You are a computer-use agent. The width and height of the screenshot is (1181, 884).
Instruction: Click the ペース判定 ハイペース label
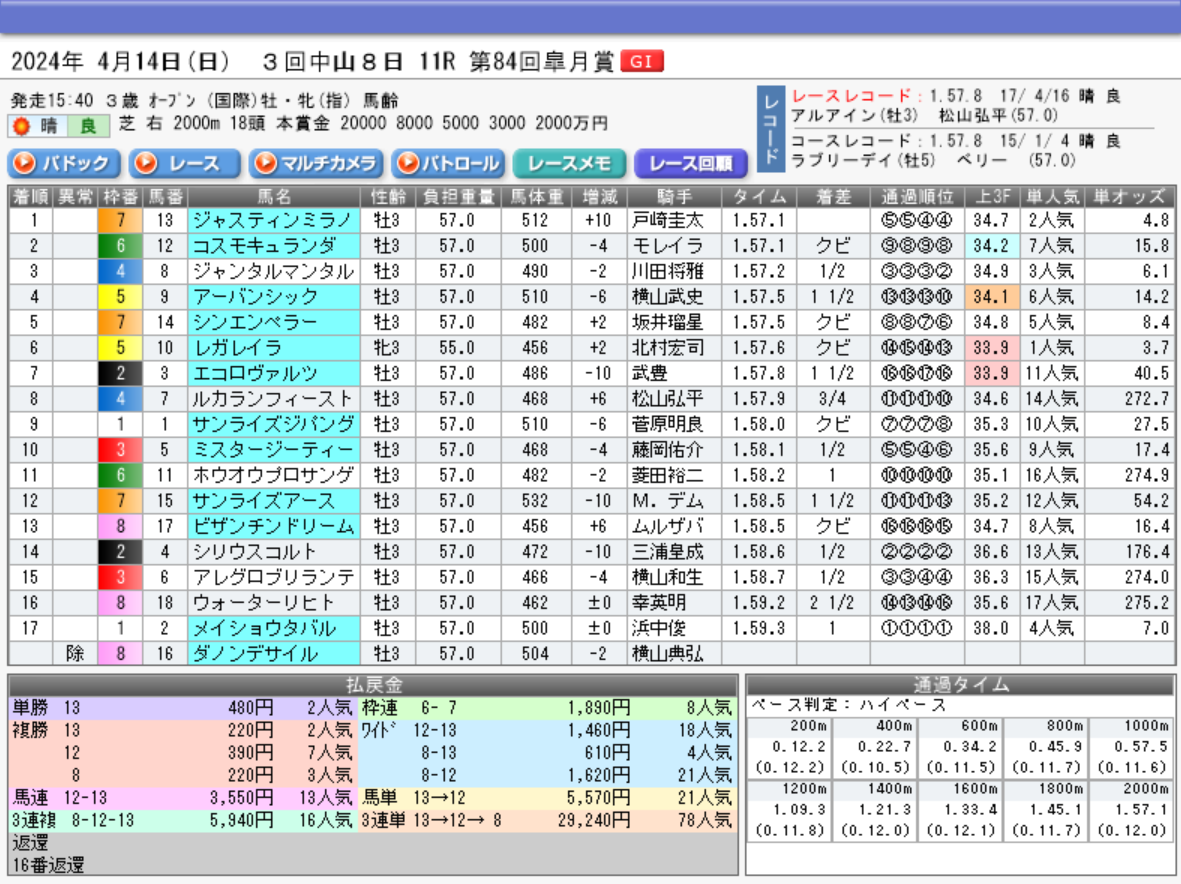tap(848, 706)
